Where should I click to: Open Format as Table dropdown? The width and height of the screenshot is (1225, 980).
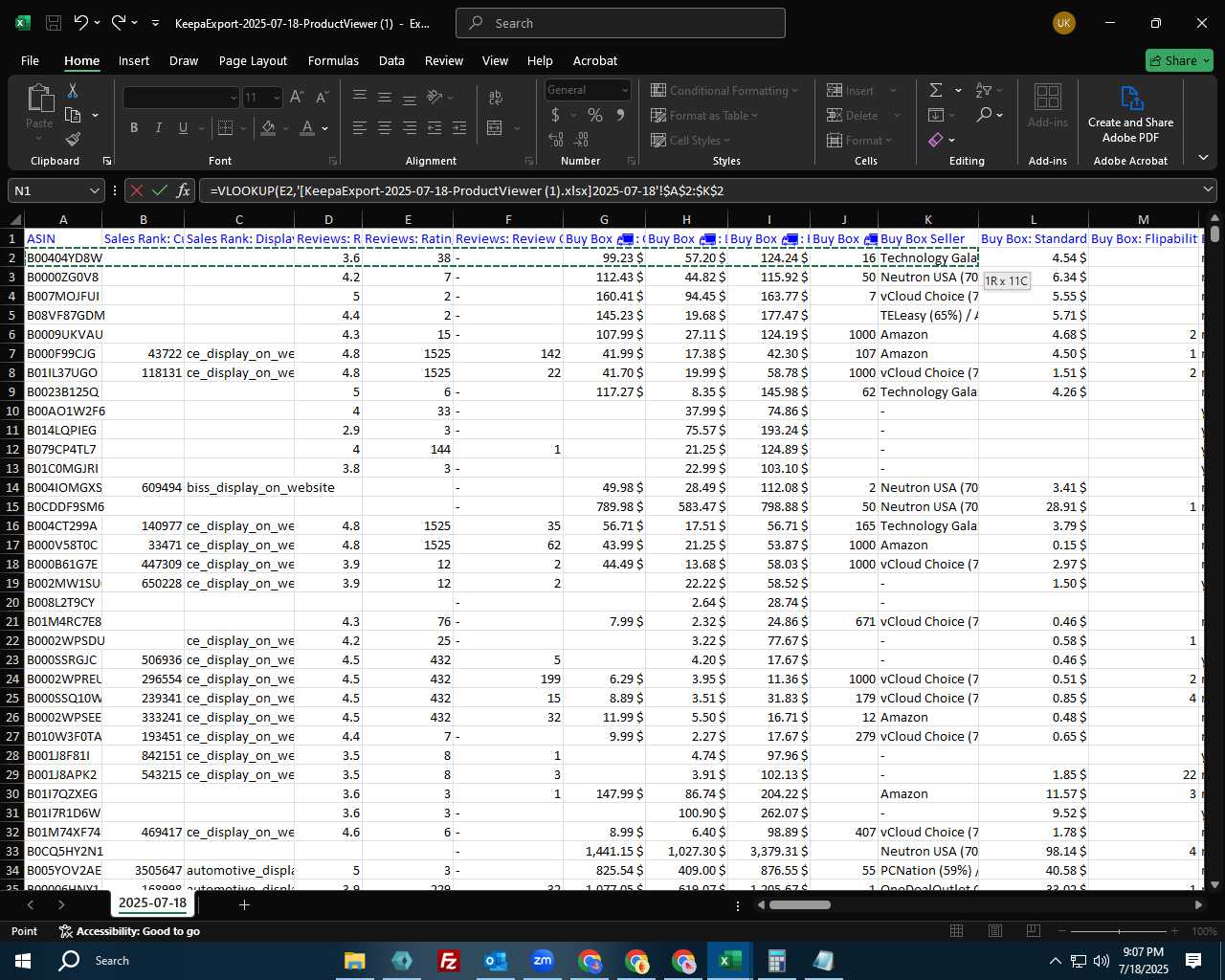tap(704, 115)
